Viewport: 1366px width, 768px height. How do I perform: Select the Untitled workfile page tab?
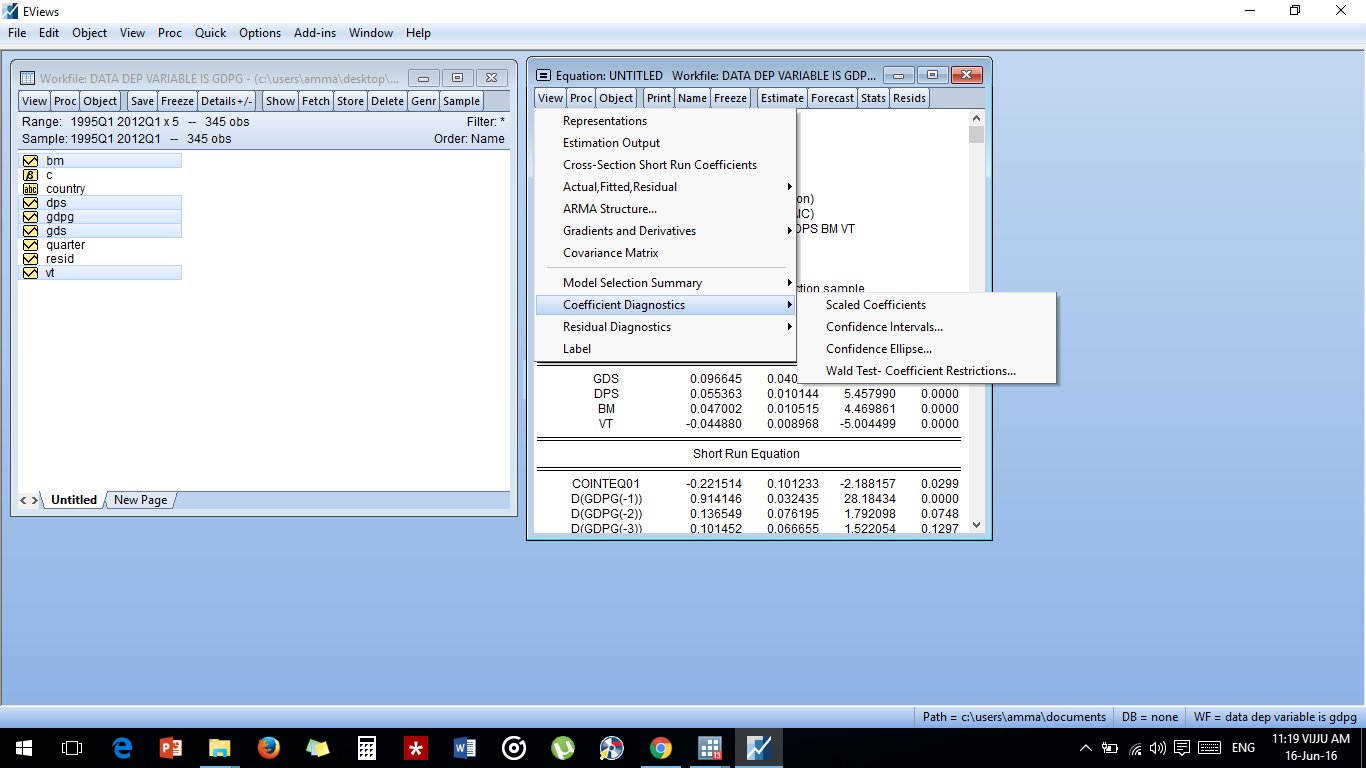74,500
